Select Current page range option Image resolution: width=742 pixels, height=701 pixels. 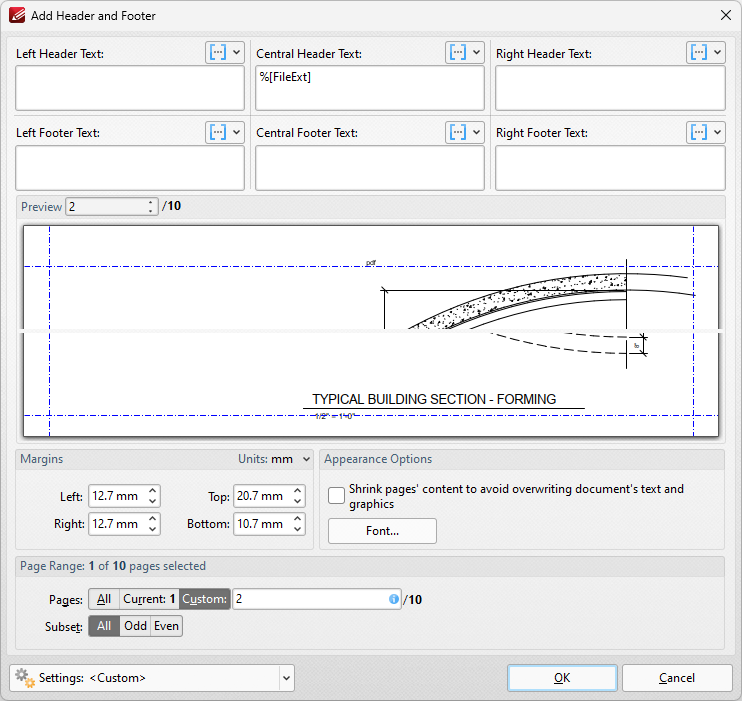(149, 599)
